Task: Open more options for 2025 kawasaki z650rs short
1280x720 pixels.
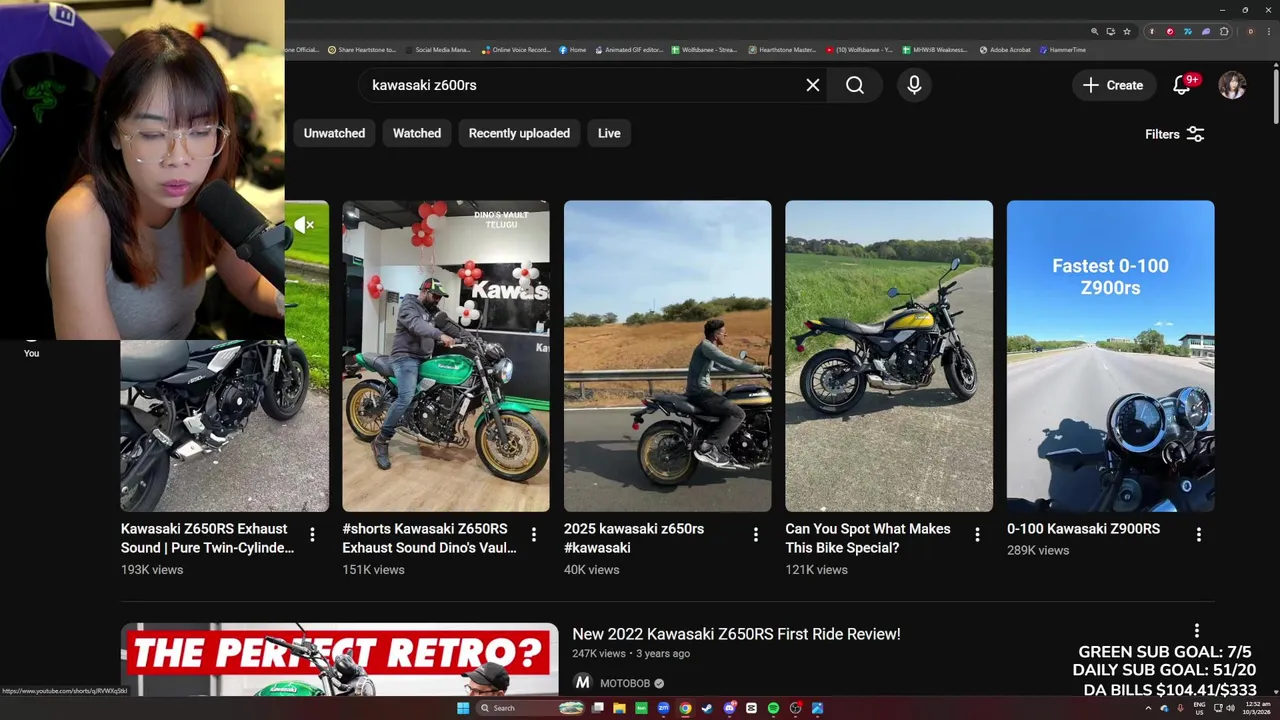Action: 756,535
